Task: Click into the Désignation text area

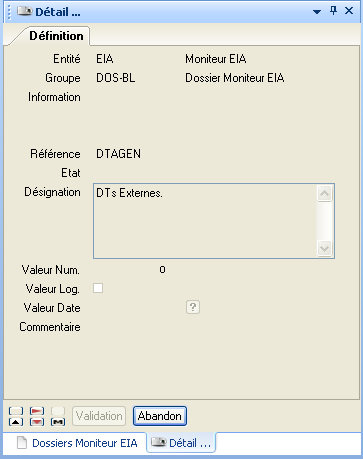Action: tap(205, 221)
